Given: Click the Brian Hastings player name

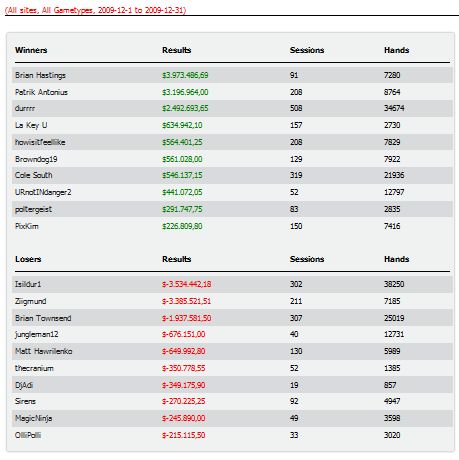Looking at the screenshot, I should [x=40, y=75].
